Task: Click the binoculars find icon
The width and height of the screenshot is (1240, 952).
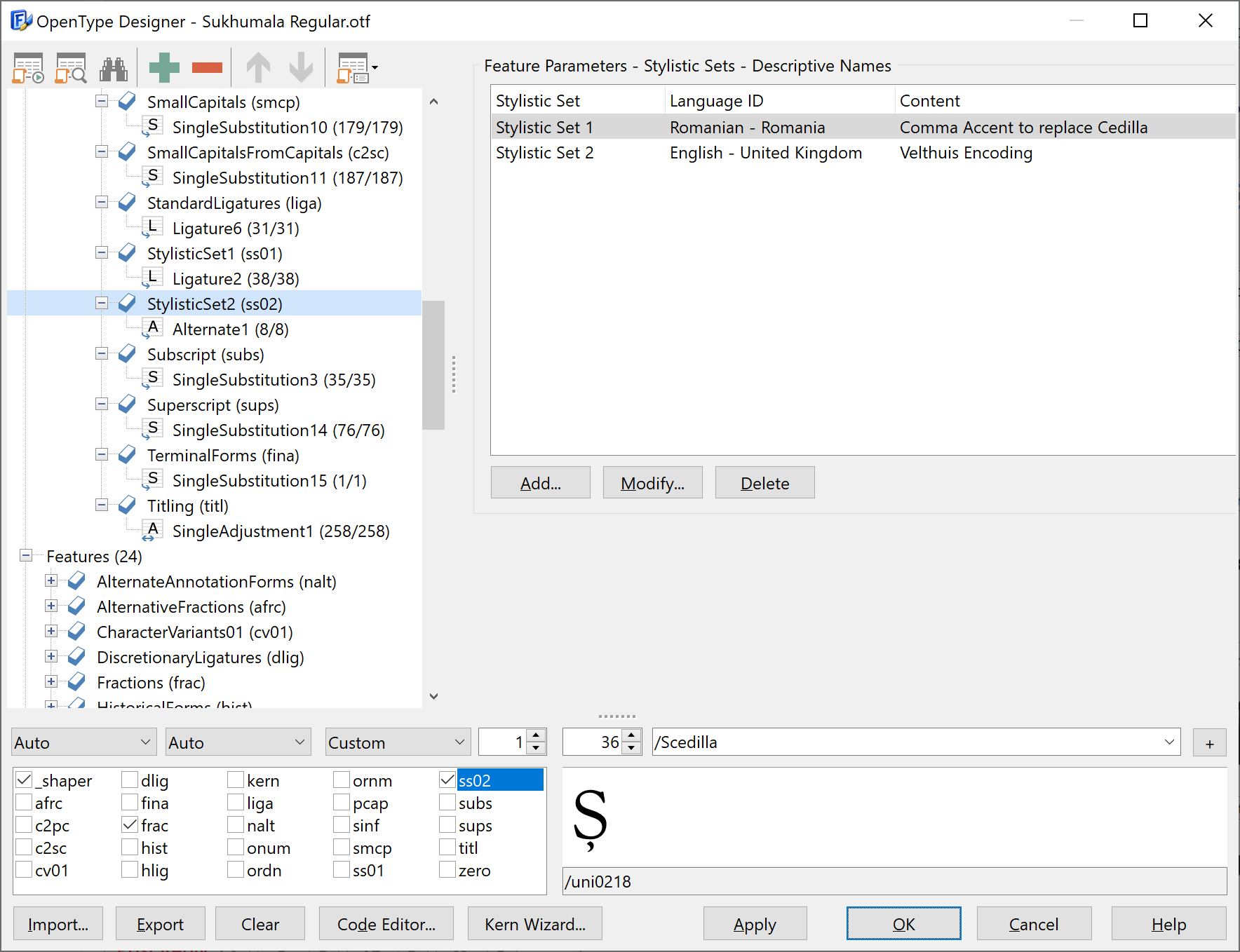Action: click(114, 68)
